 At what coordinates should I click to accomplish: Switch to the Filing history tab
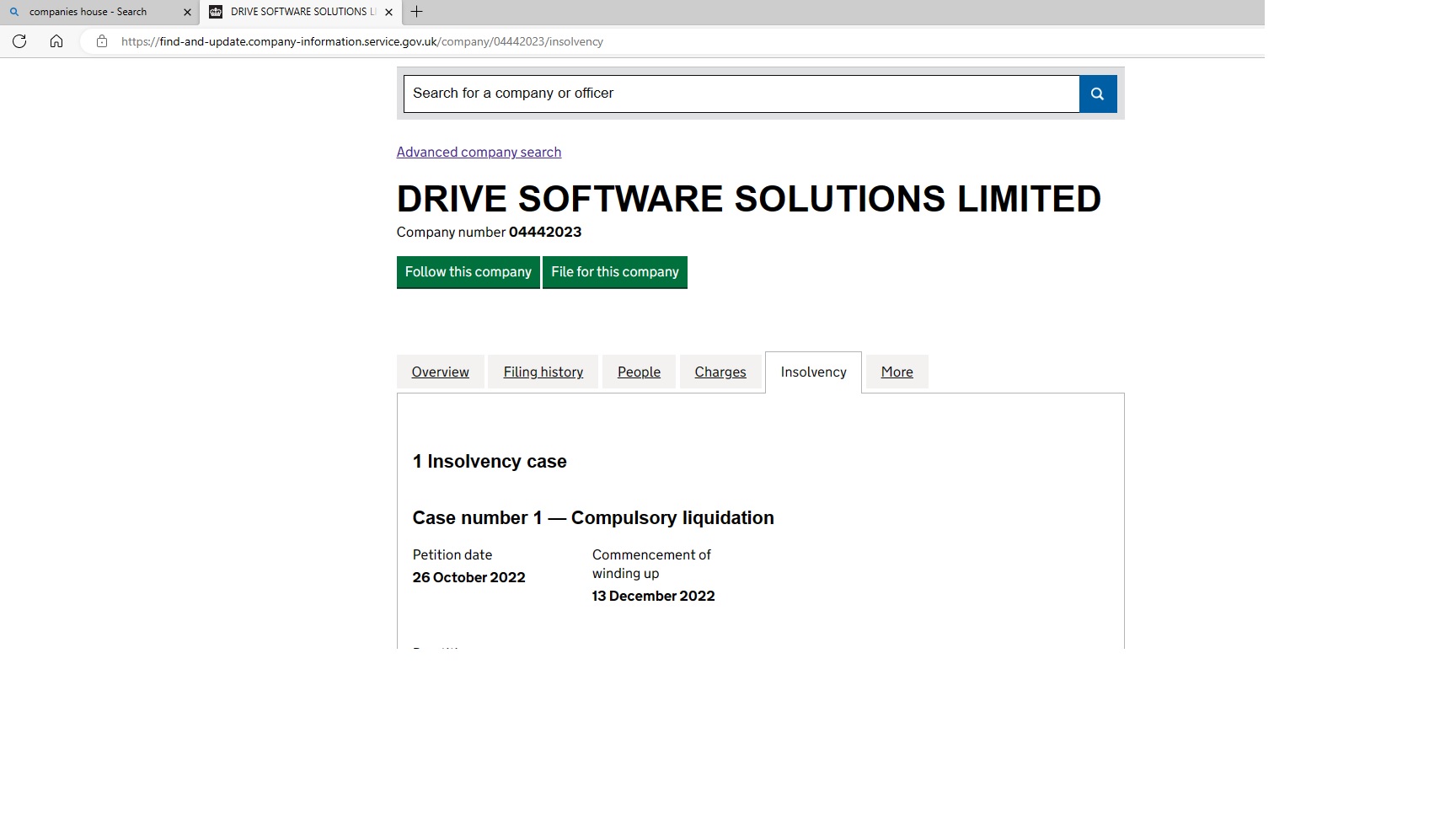[x=543, y=372]
